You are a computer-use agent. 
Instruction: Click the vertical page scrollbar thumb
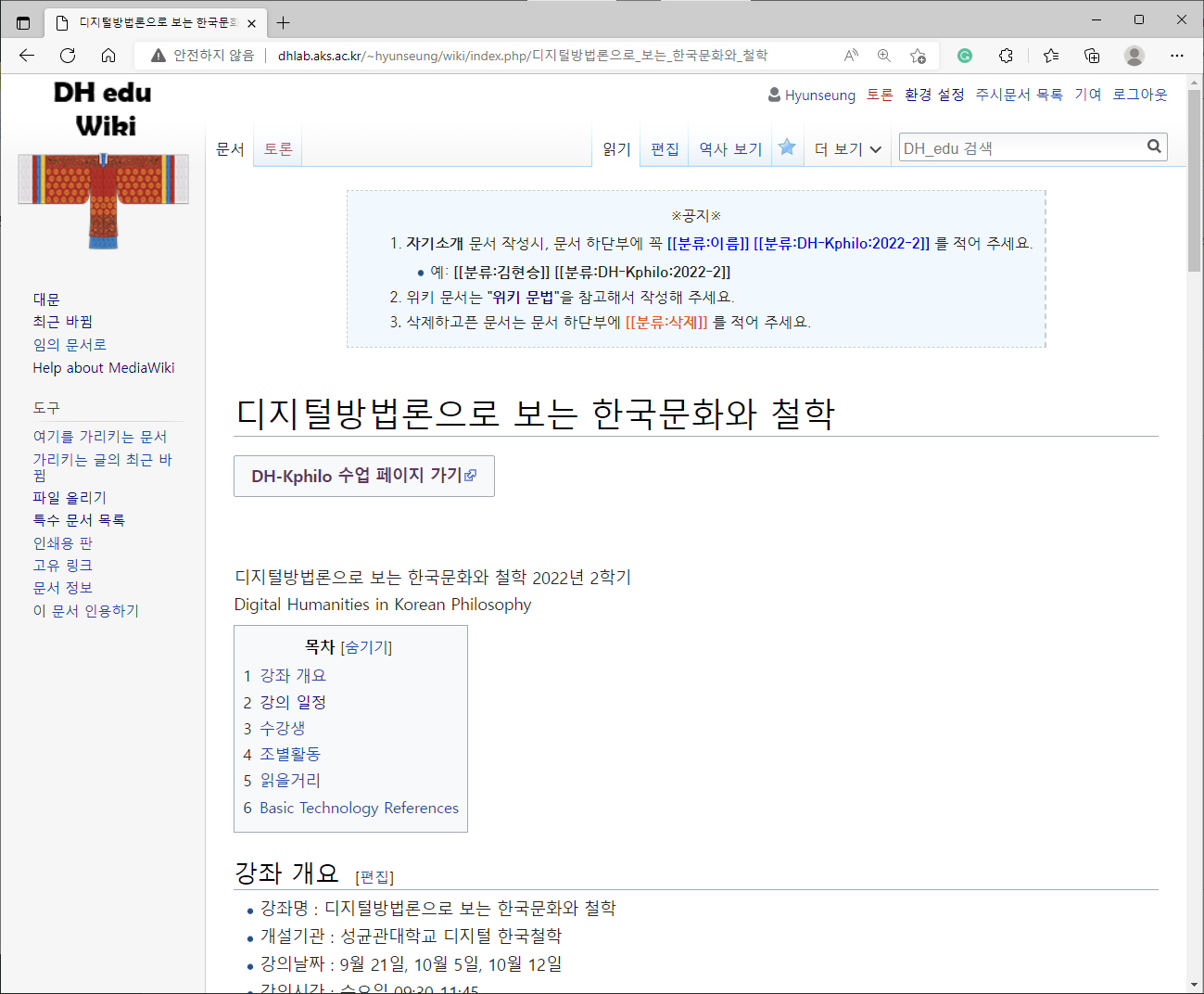pos(1194,181)
